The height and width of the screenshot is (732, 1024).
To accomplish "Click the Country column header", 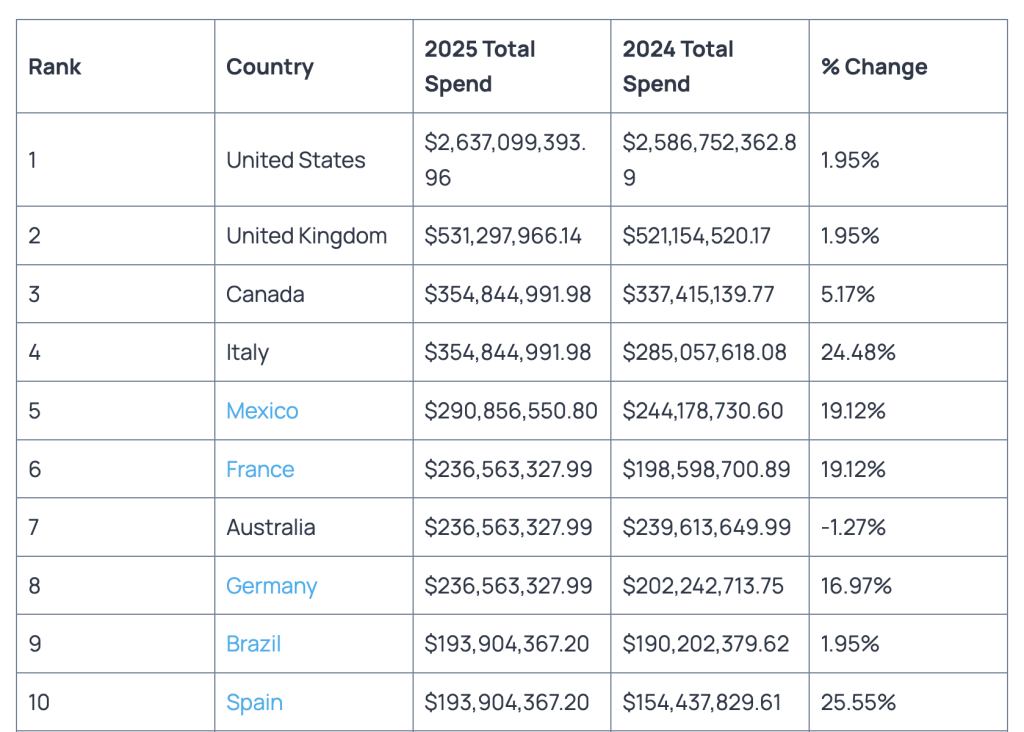I will [x=270, y=67].
